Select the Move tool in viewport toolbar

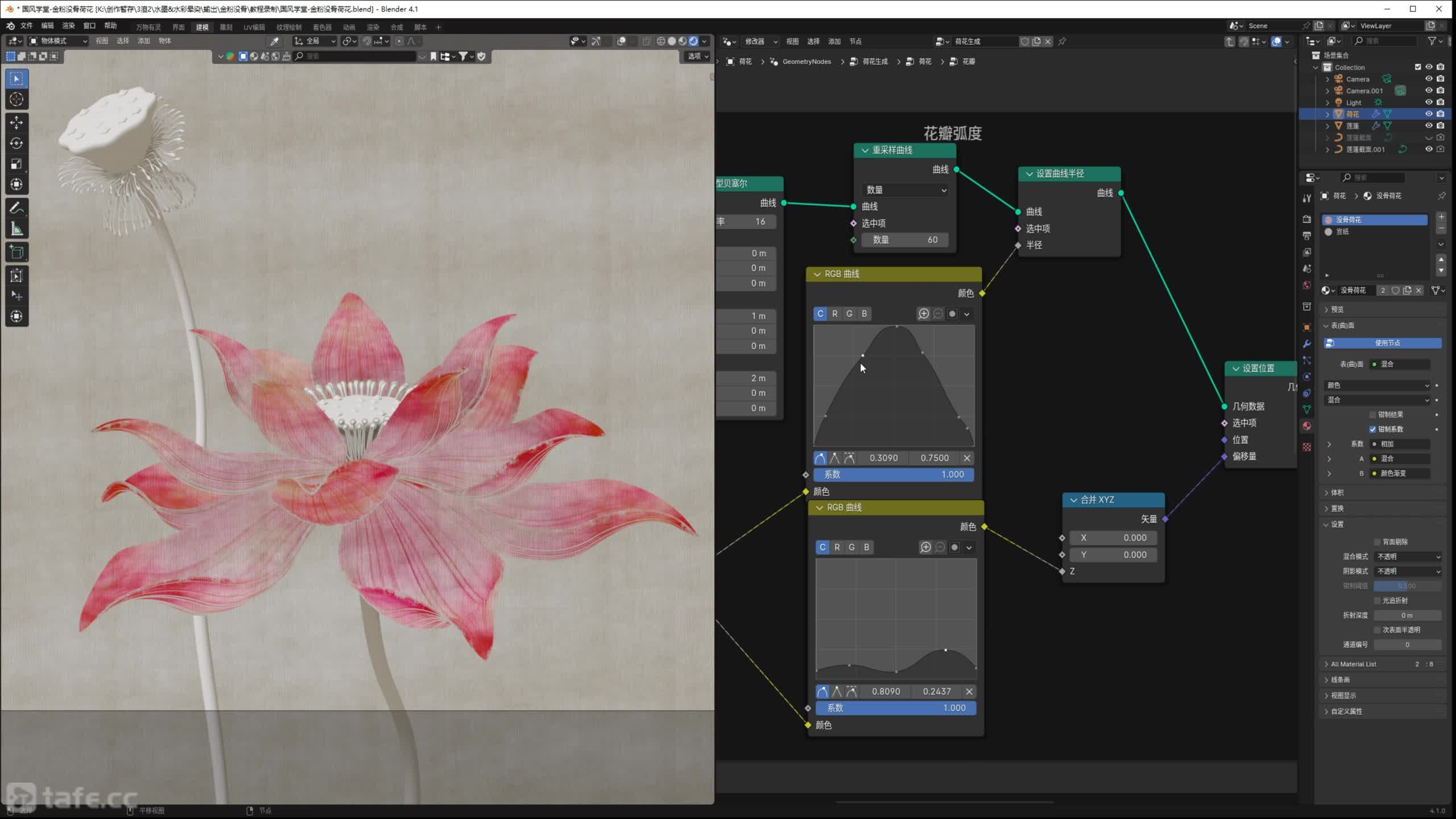click(16, 122)
